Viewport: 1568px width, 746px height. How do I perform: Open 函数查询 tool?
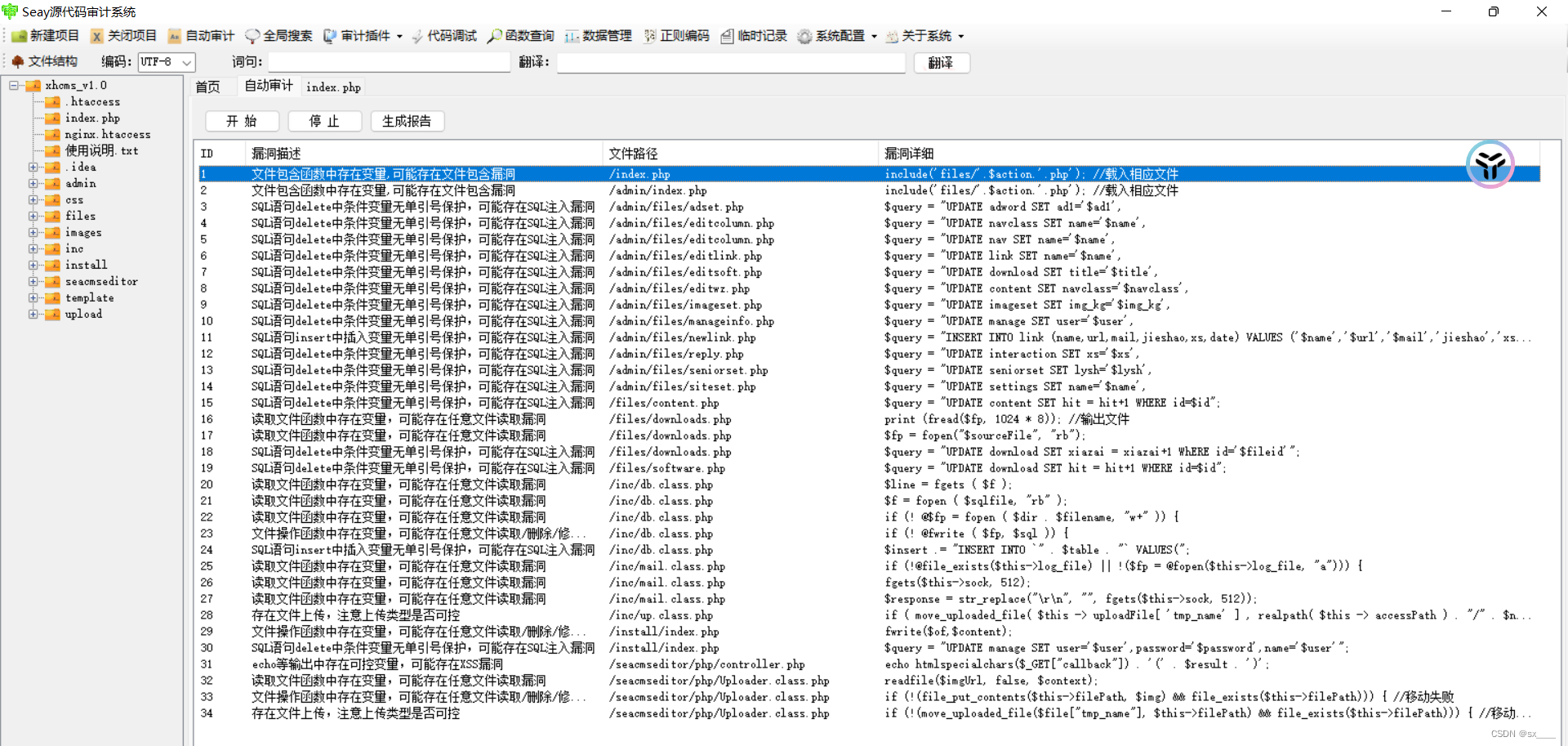pos(521,36)
